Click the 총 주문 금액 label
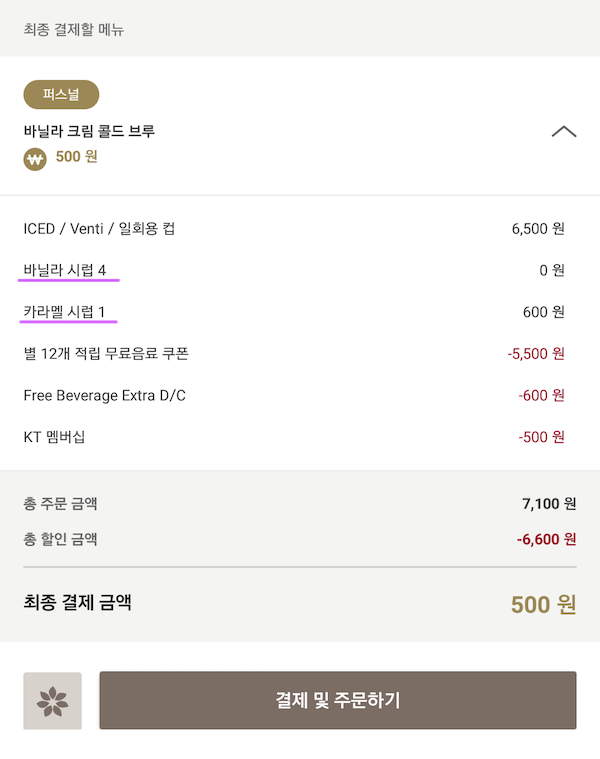The image size is (600, 759). point(60,503)
